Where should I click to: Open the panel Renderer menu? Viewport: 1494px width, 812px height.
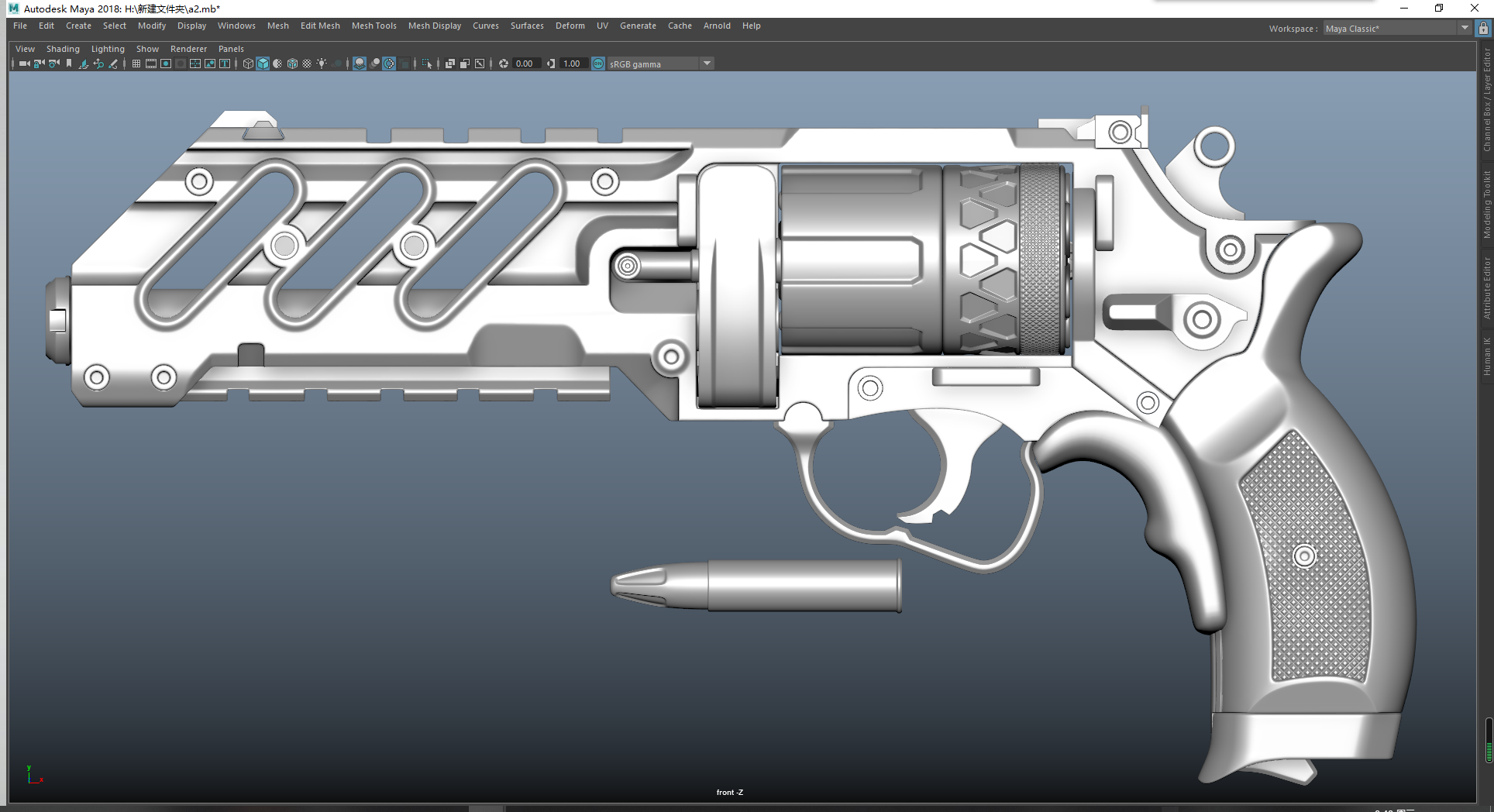pyautogui.click(x=188, y=49)
